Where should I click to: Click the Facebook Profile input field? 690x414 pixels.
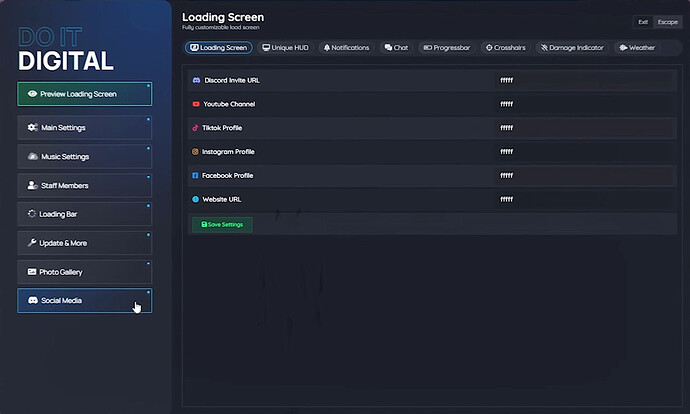[585, 175]
